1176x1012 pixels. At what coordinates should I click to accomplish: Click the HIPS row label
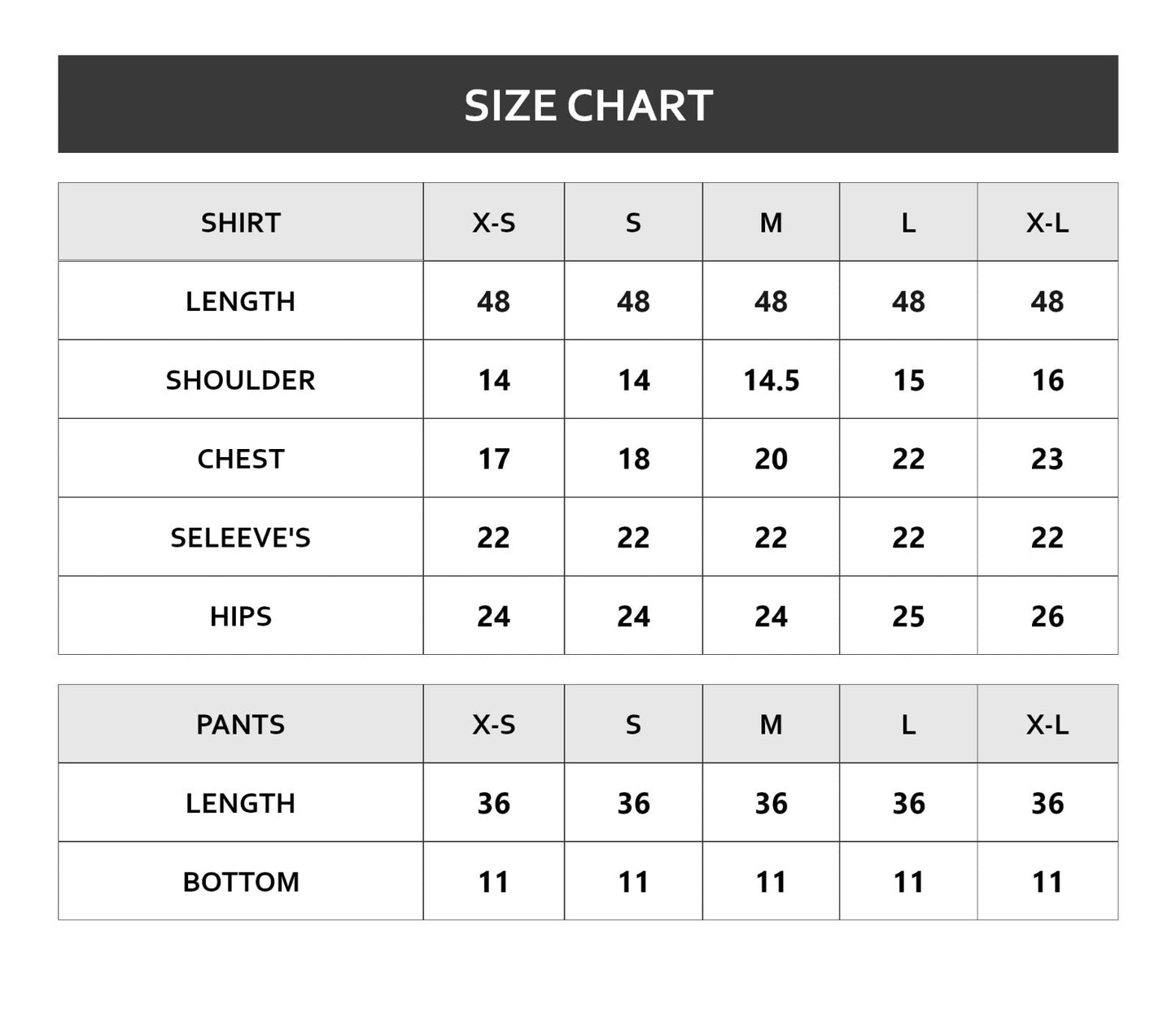[x=241, y=617]
